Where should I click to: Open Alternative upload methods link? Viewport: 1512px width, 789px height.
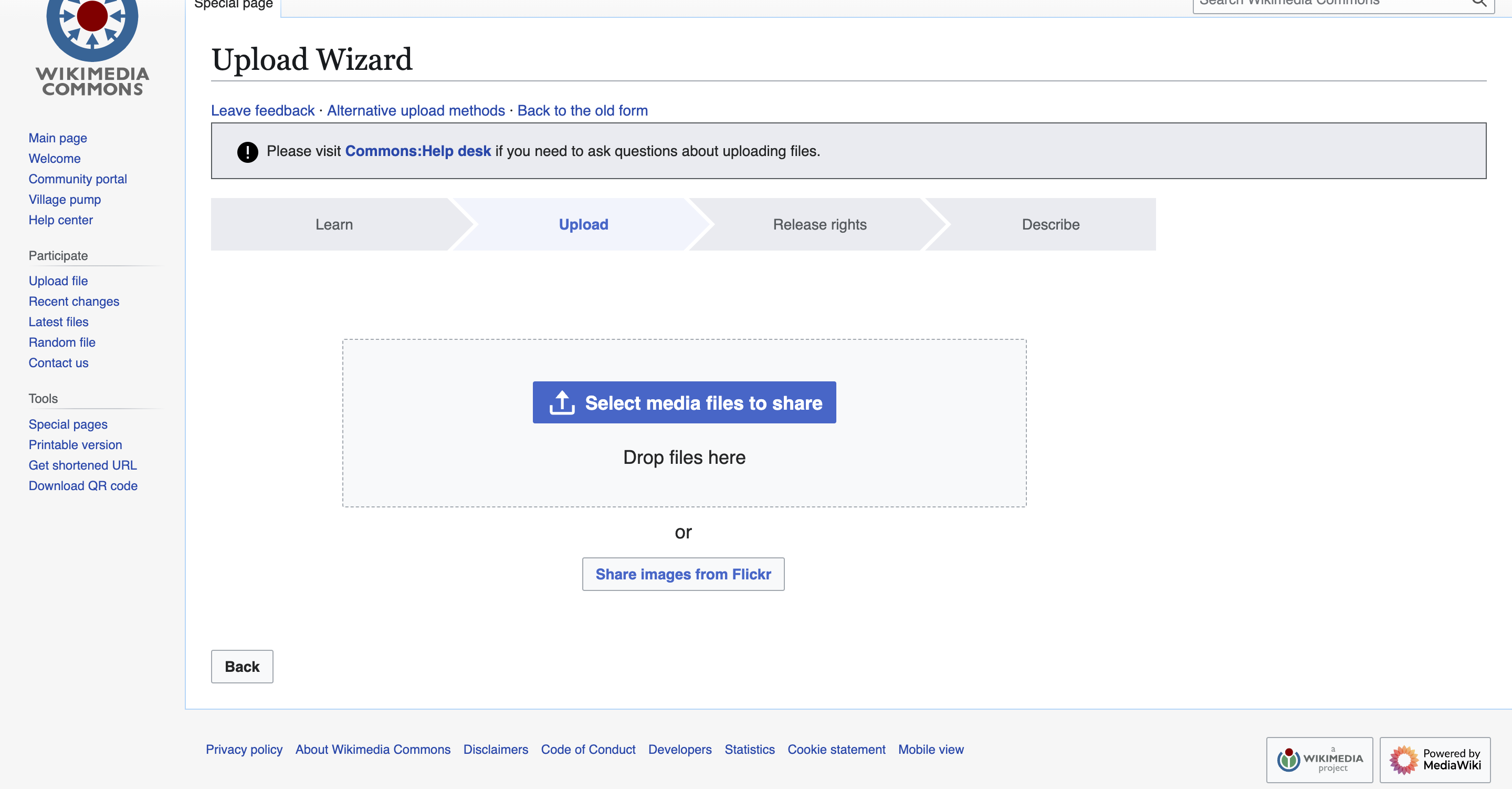pyautogui.click(x=416, y=110)
